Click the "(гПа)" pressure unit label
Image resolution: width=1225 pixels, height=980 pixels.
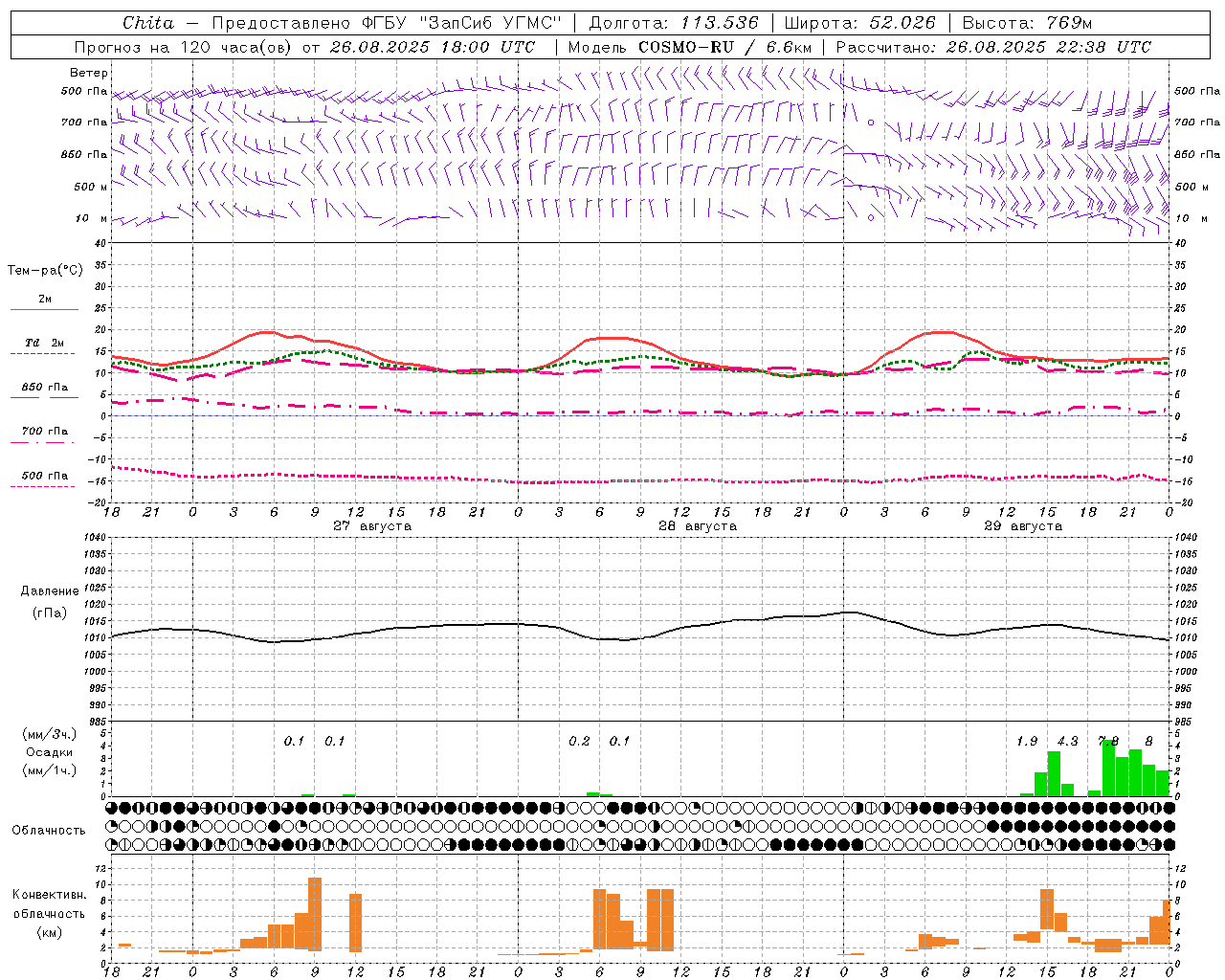tap(50, 613)
